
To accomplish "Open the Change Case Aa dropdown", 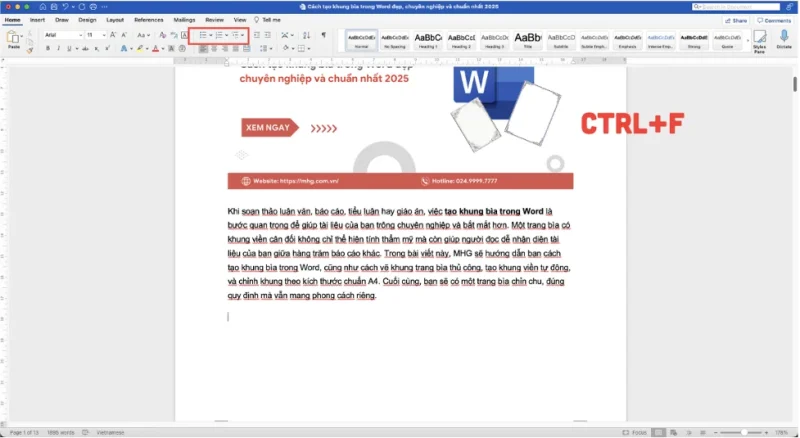I will pyautogui.click(x=143, y=35).
